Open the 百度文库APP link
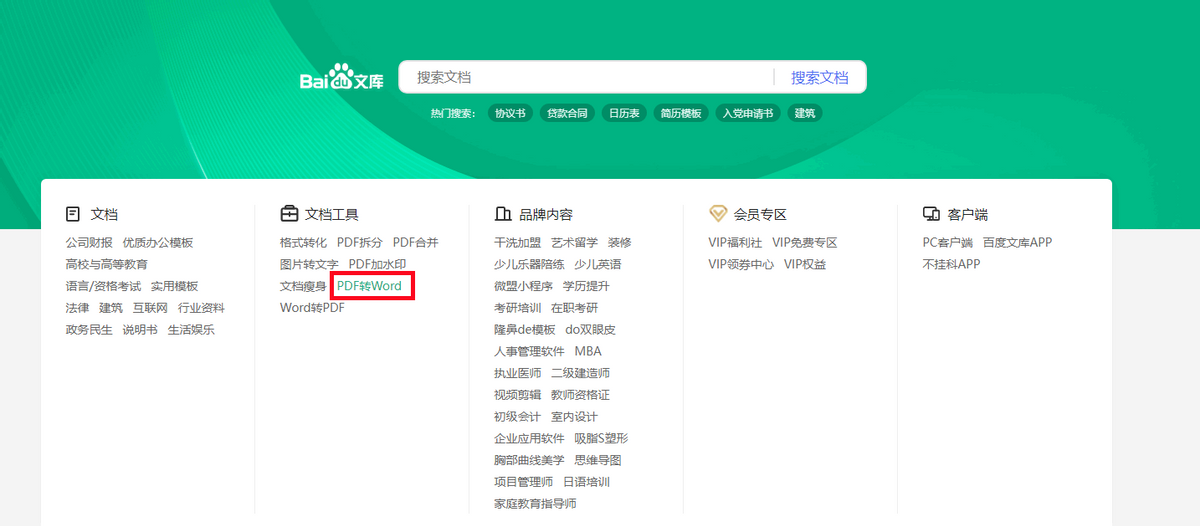Image resolution: width=1200 pixels, height=526 pixels. (1017, 242)
